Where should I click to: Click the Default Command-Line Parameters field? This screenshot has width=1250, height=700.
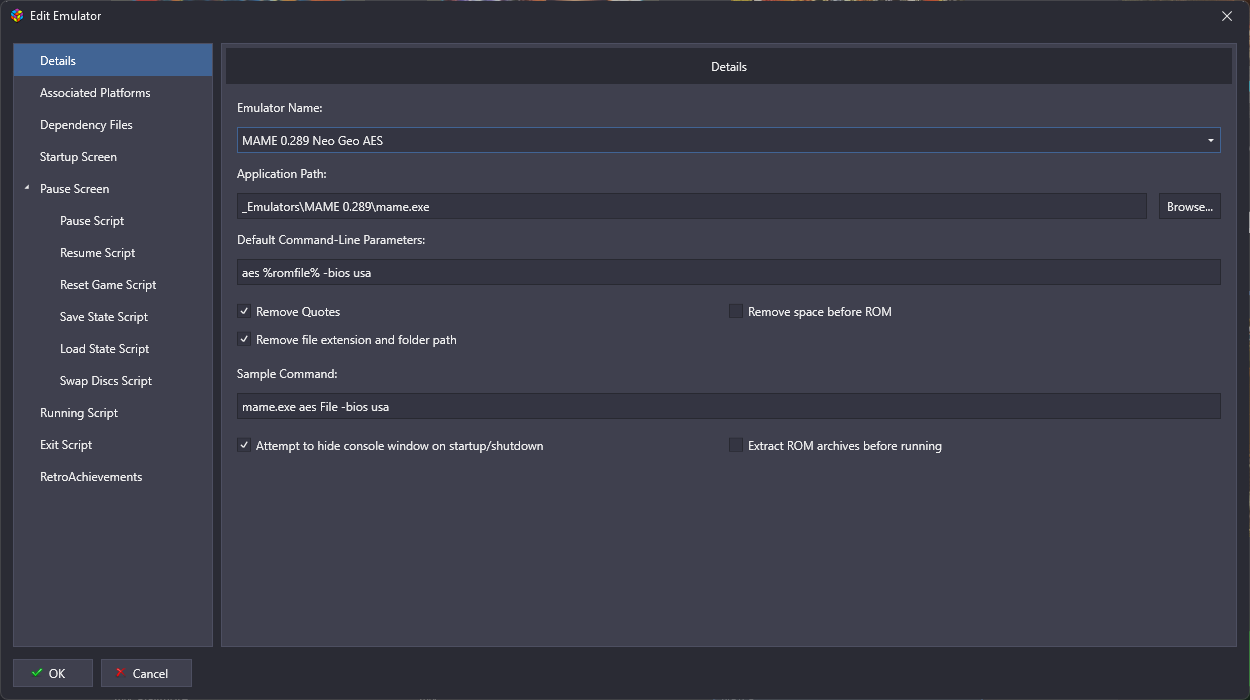click(x=729, y=273)
